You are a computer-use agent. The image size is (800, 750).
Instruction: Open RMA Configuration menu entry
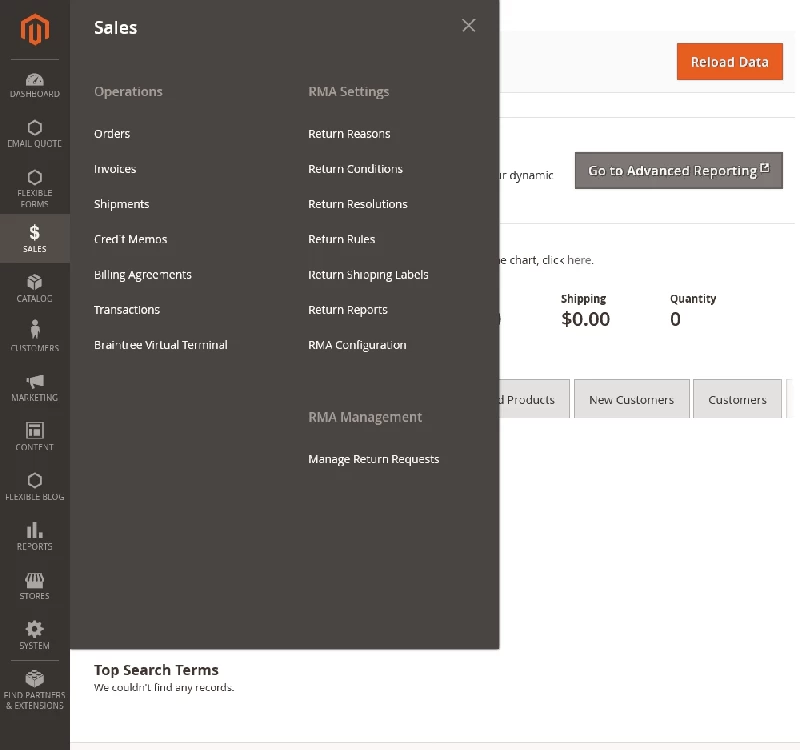pyautogui.click(x=357, y=345)
